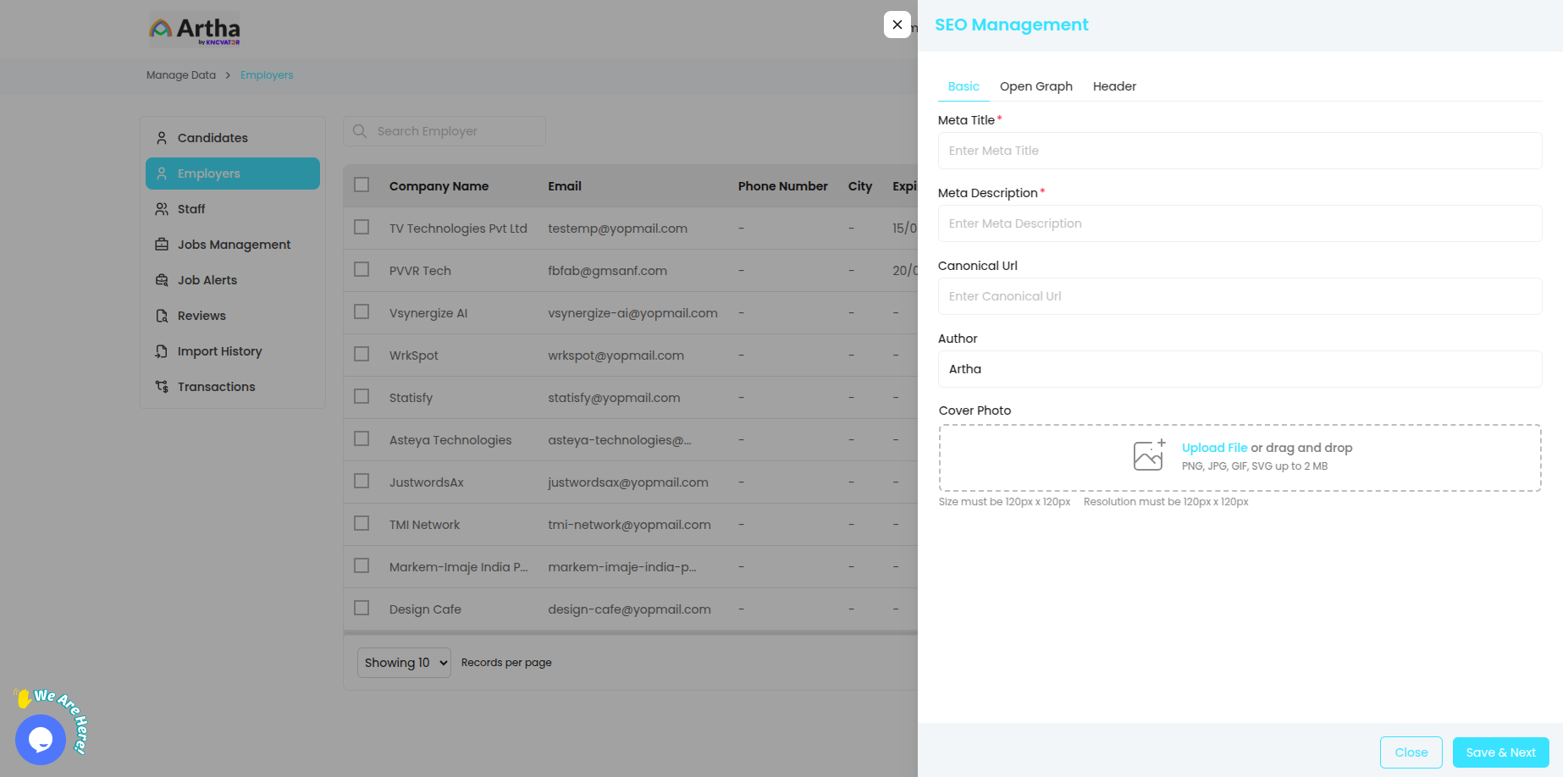Toggle the select-all checkbox in table header

pyautogui.click(x=362, y=185)
